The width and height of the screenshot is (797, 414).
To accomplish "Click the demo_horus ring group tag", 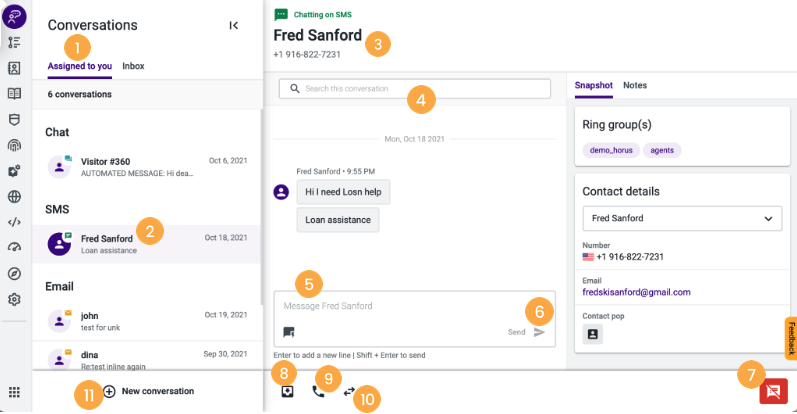I will [611, 151].
